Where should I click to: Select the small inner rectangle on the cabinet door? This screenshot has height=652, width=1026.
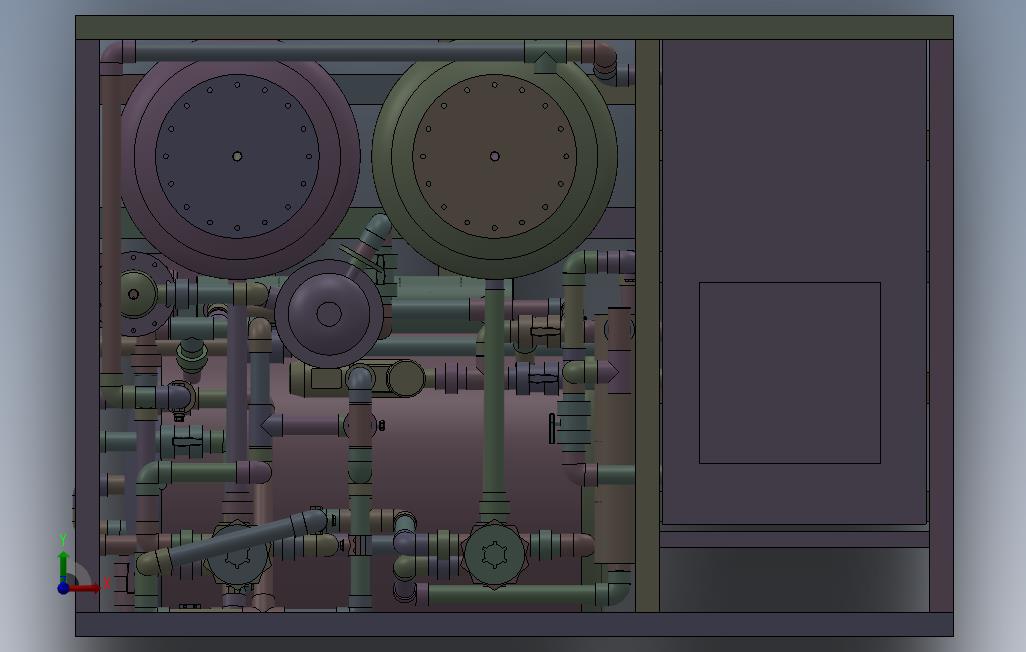click(790, 373)
